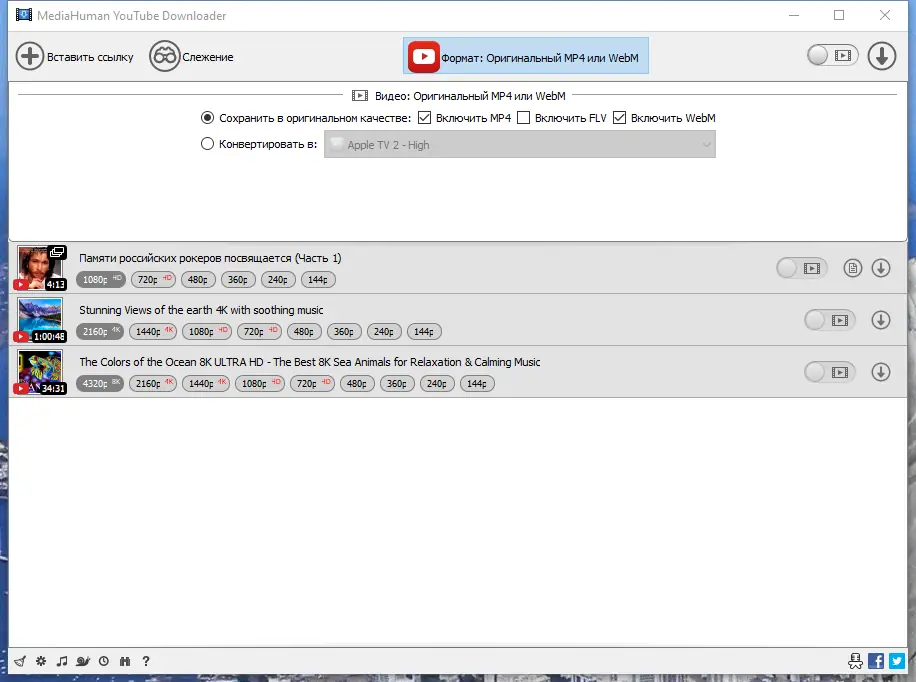Pick 144p for Colors of the Ocean
916x682 pixels.
(x=477, y=384)
